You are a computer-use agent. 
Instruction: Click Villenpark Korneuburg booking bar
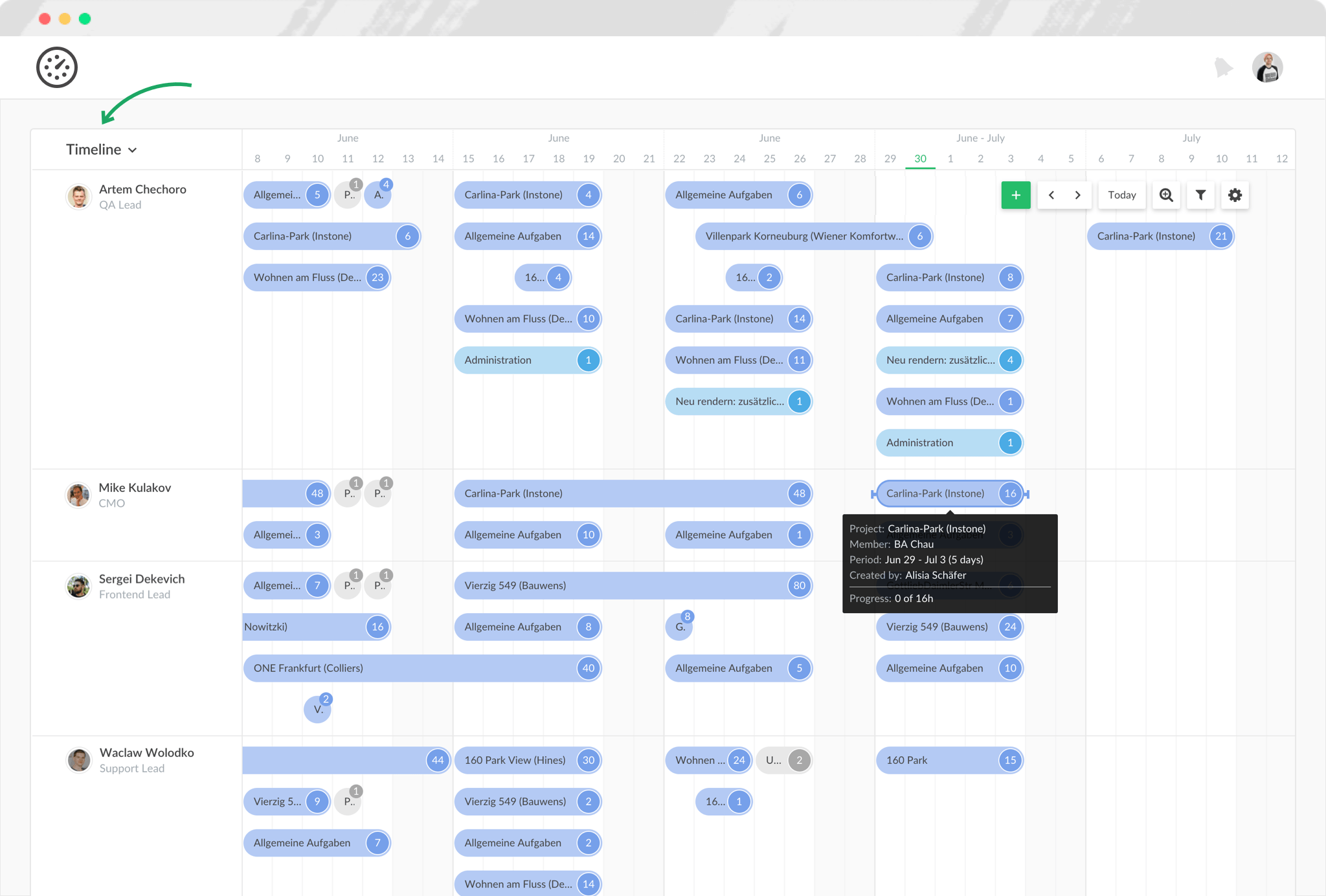click(803, 236)
